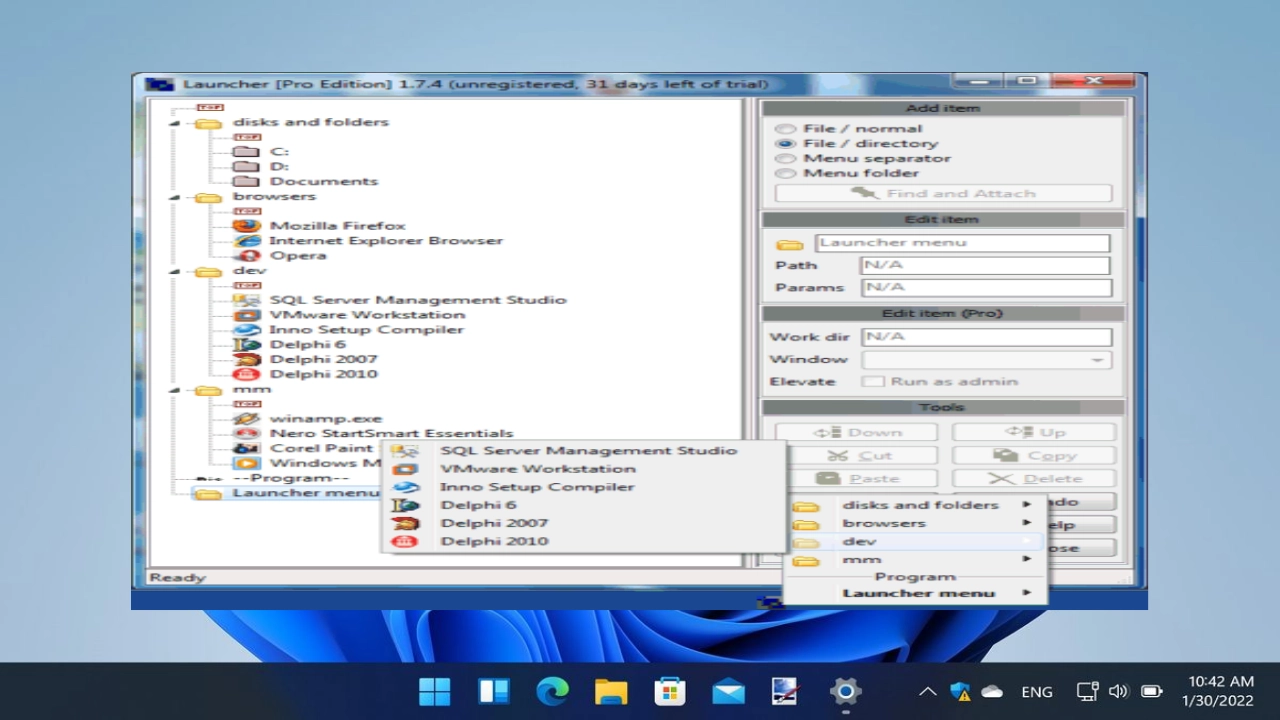Select the Documents folder icon in tree
The height and width of the screenshot is (720, 1280).
pyautogui.click(x=246, y=182)
